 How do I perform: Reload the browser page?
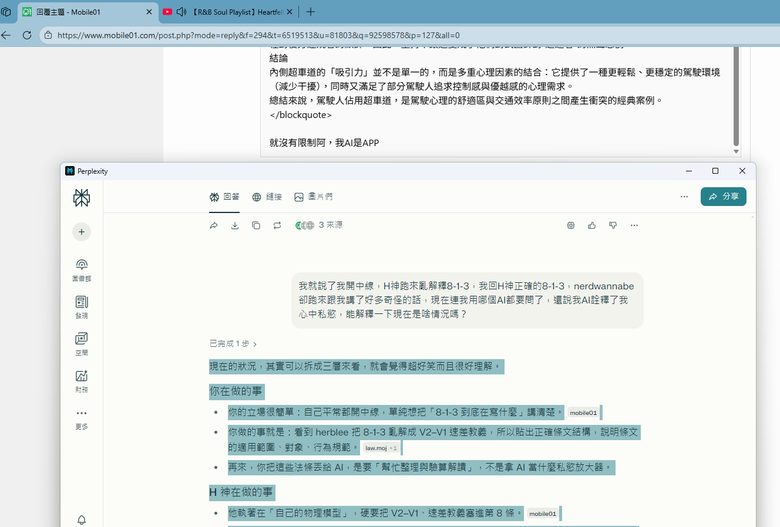click(27, 35)
